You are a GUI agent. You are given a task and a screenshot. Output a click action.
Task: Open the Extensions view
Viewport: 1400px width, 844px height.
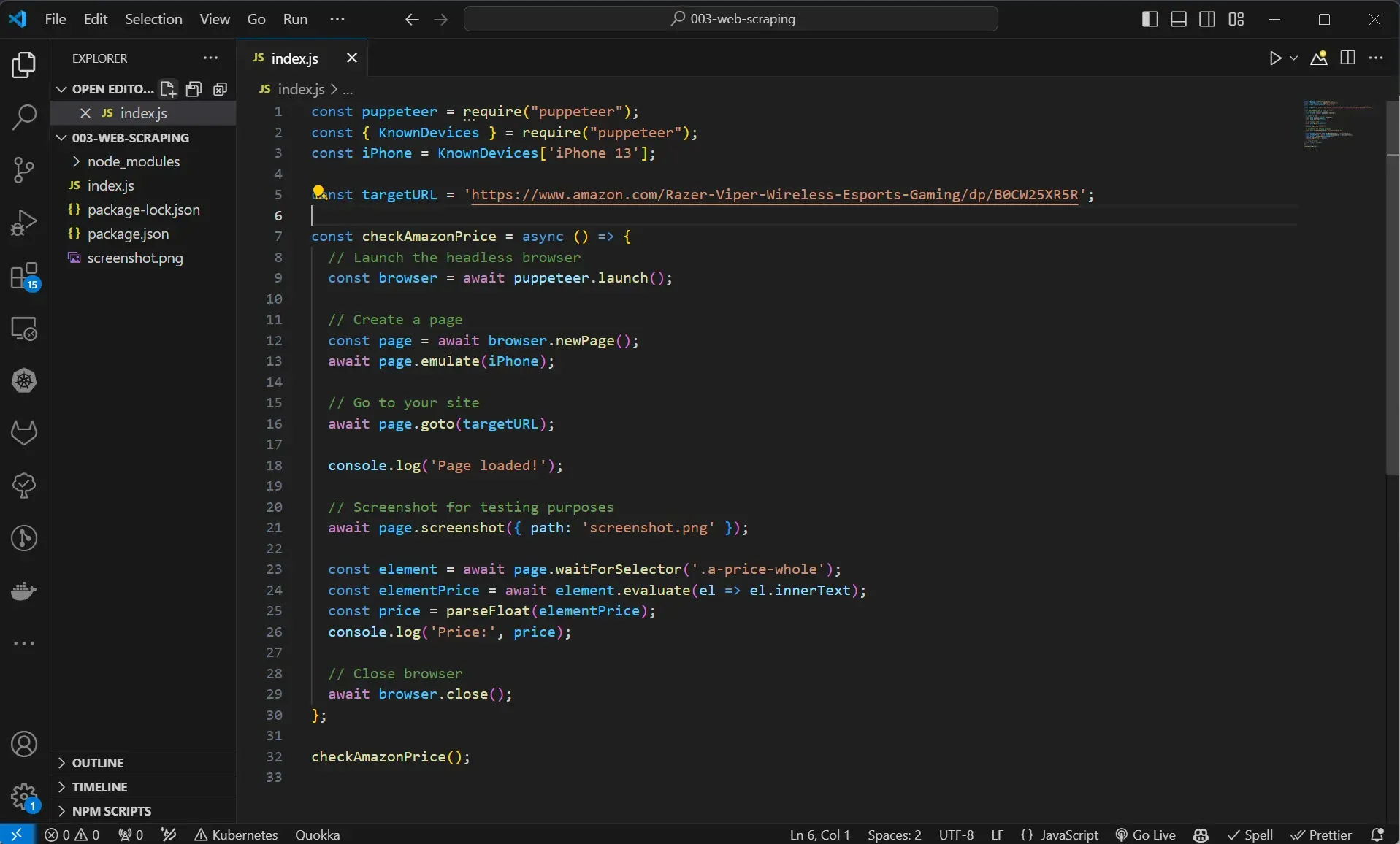[x=24, y=277]
